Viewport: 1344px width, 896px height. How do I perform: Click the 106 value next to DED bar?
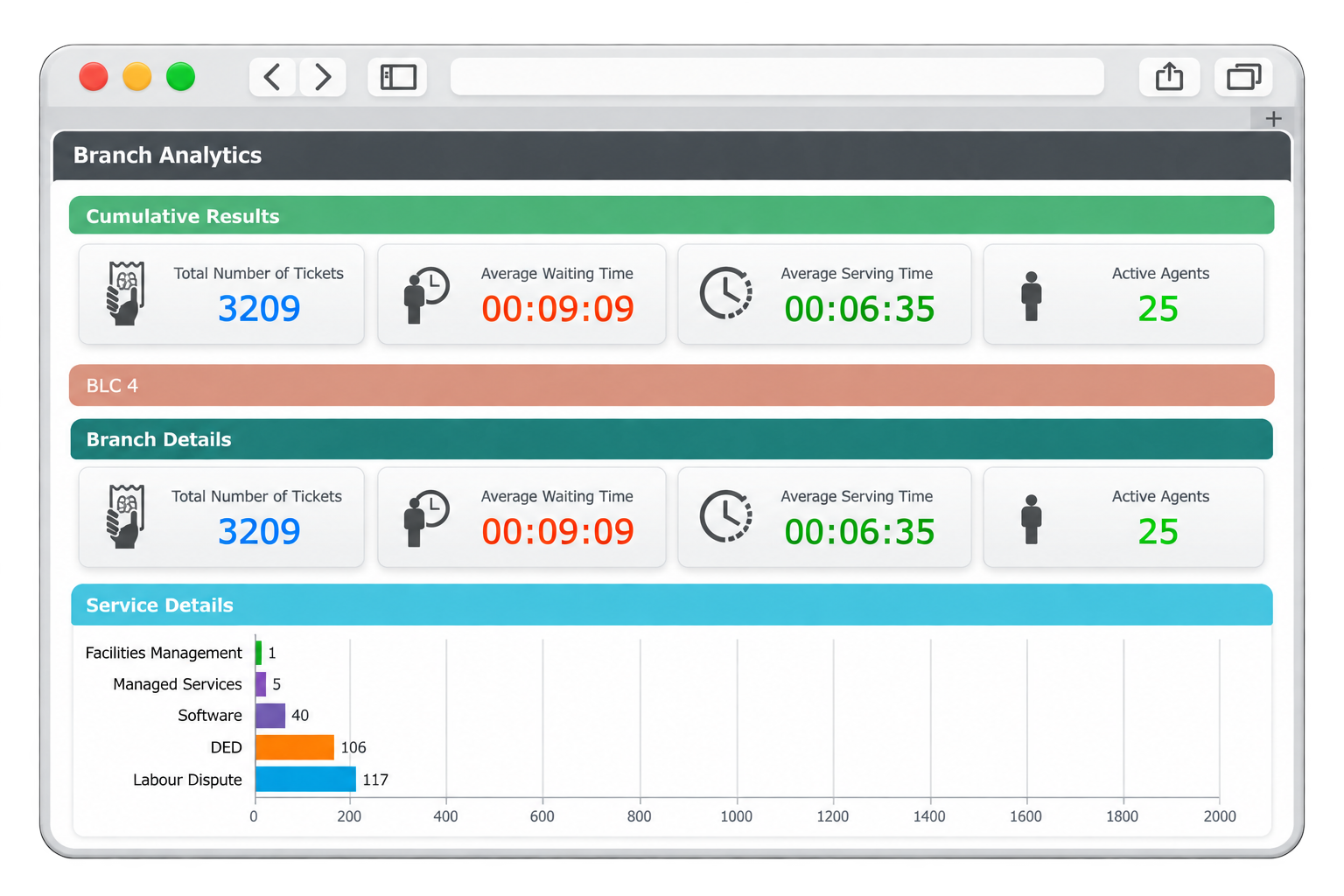pyautogui.click(x=353, y=747)
